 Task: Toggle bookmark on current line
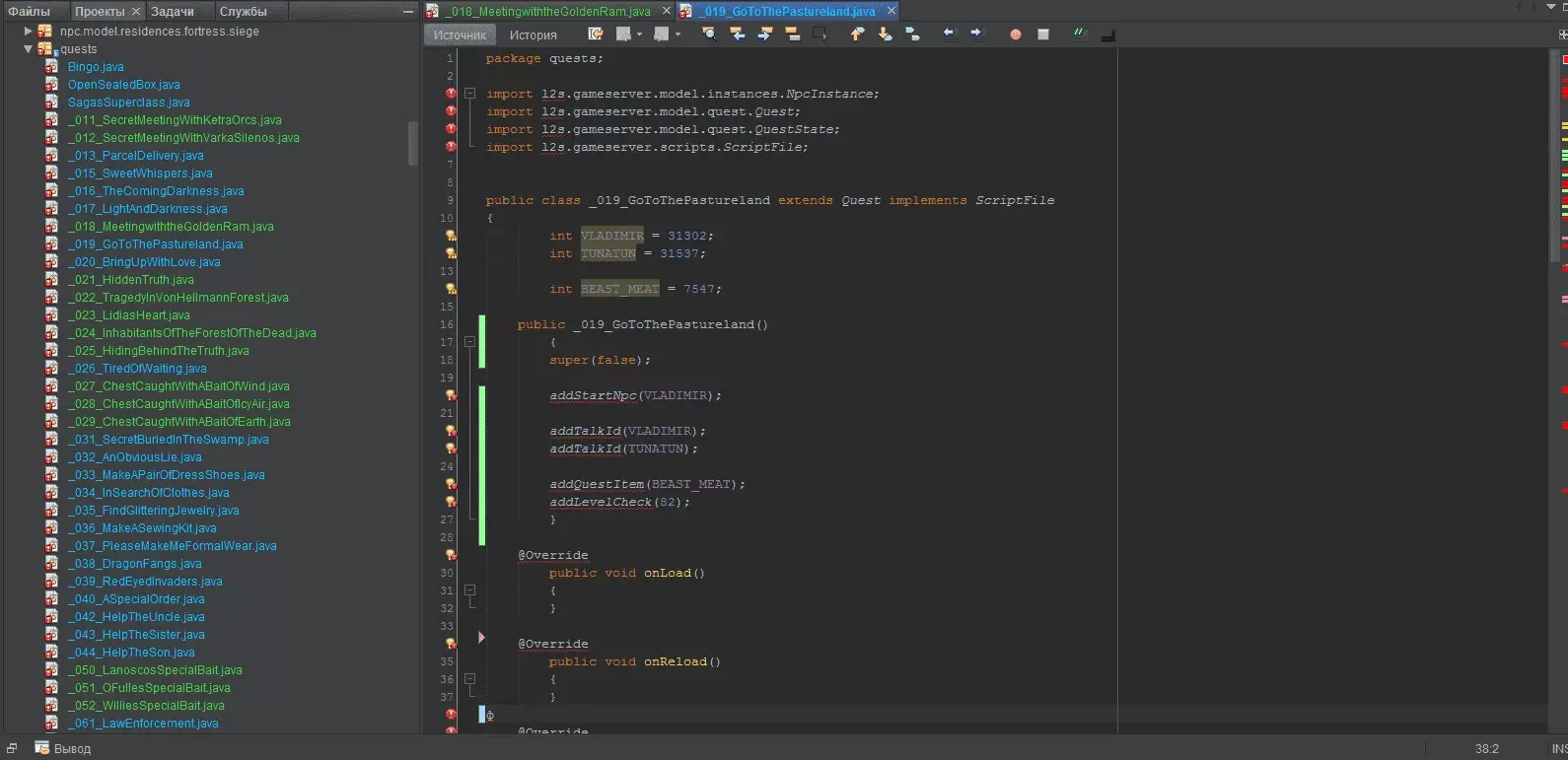(912, 35)
